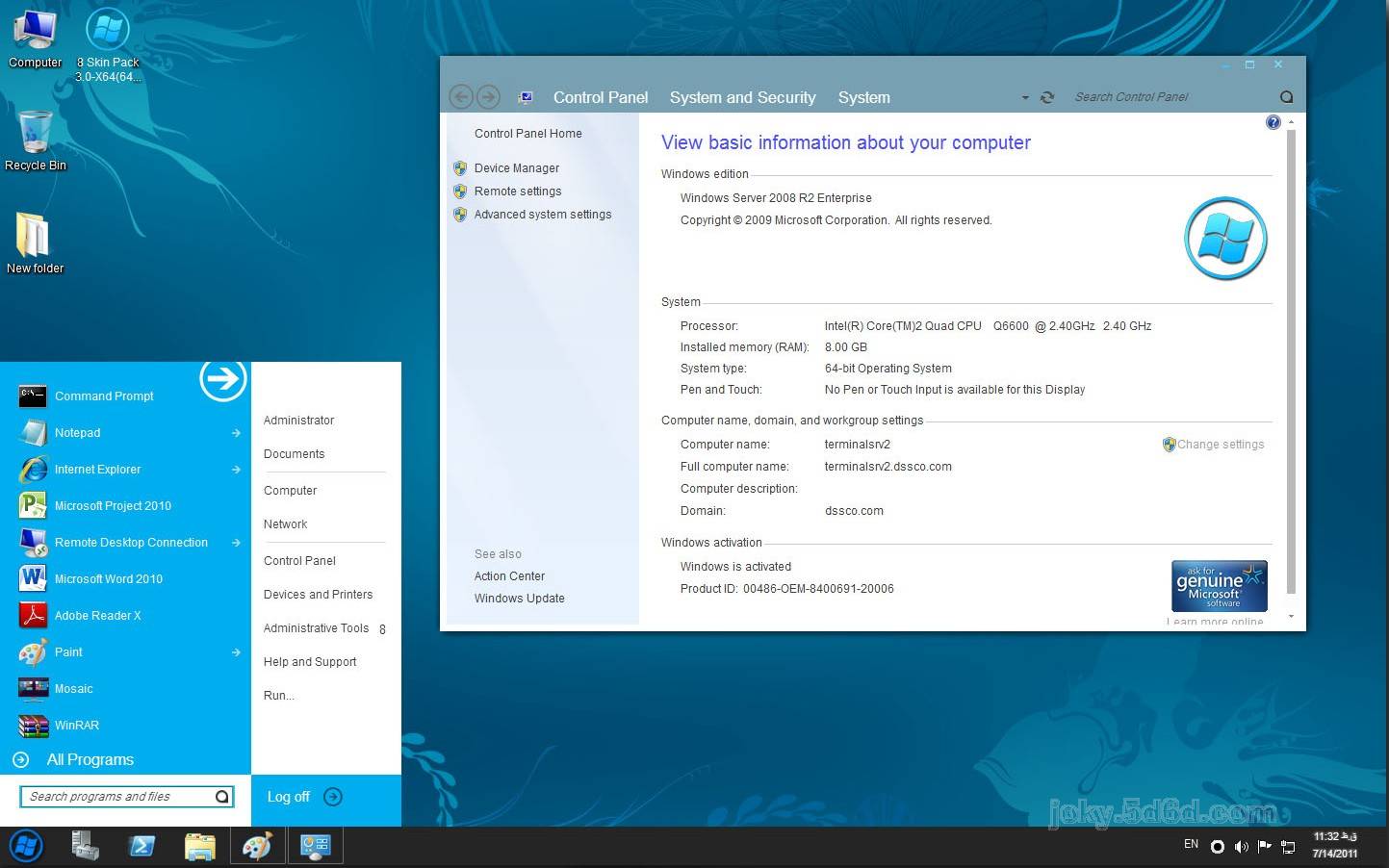Open Remote settings link

click(x=518, y=191)
